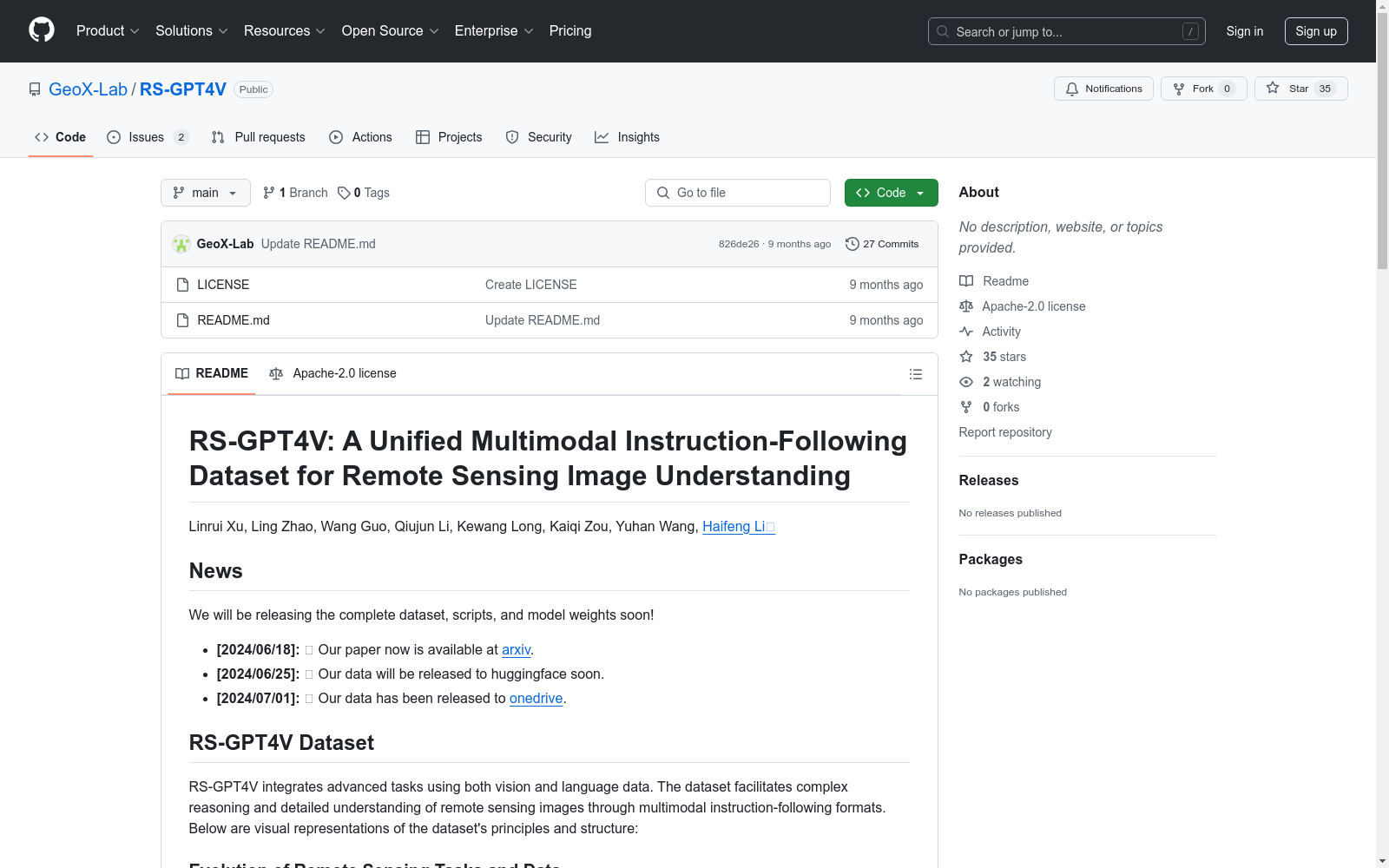Open the arxiv paper link

point(516,649)
